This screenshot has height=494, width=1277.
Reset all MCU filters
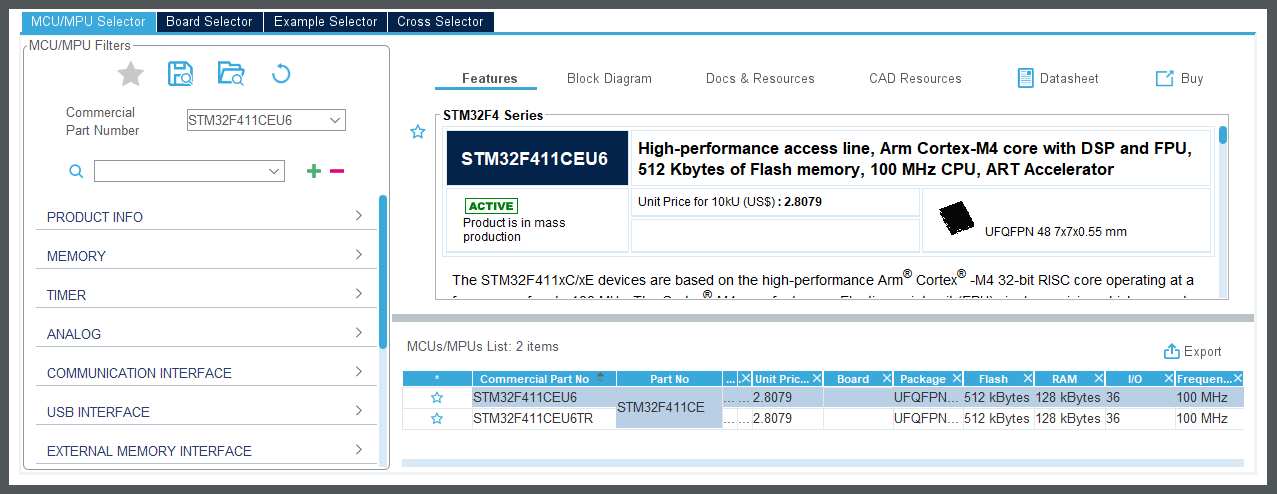click(x=281, y=73)
